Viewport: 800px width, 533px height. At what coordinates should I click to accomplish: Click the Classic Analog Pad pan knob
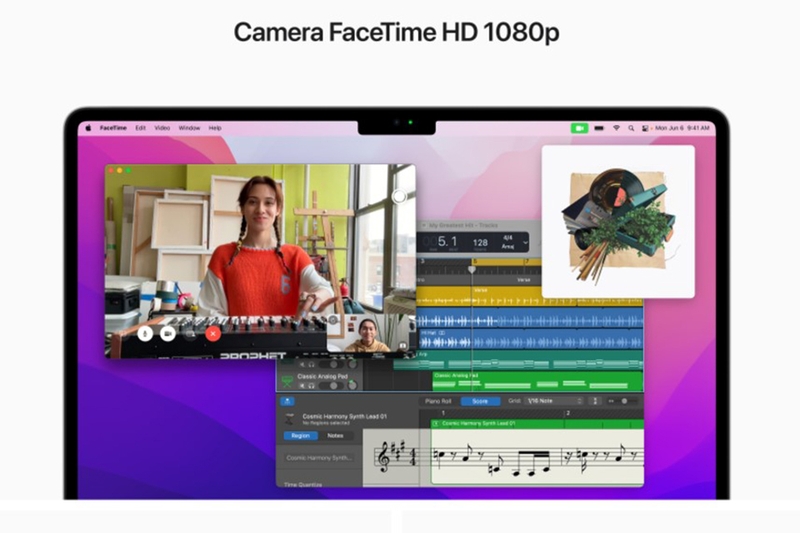[x=352, y=385]
